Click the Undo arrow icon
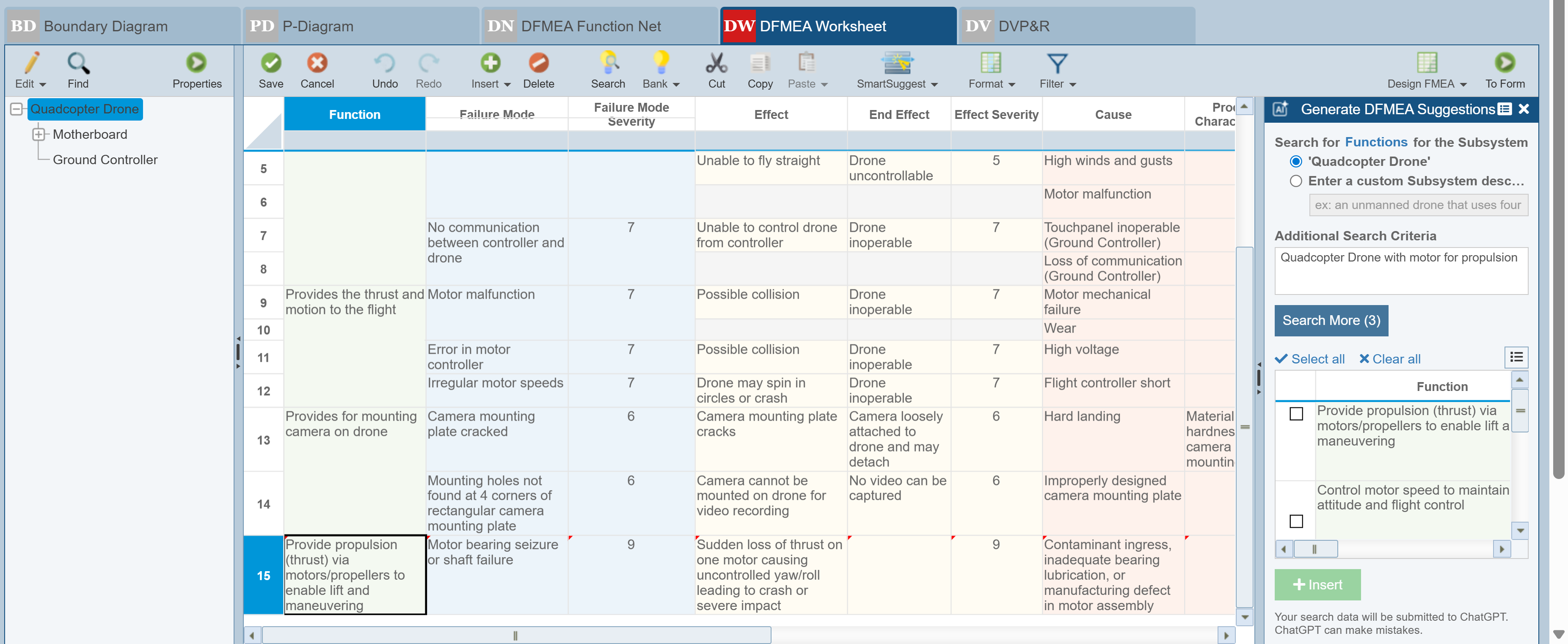1568x644 pixels. click(x=385, y=63)
